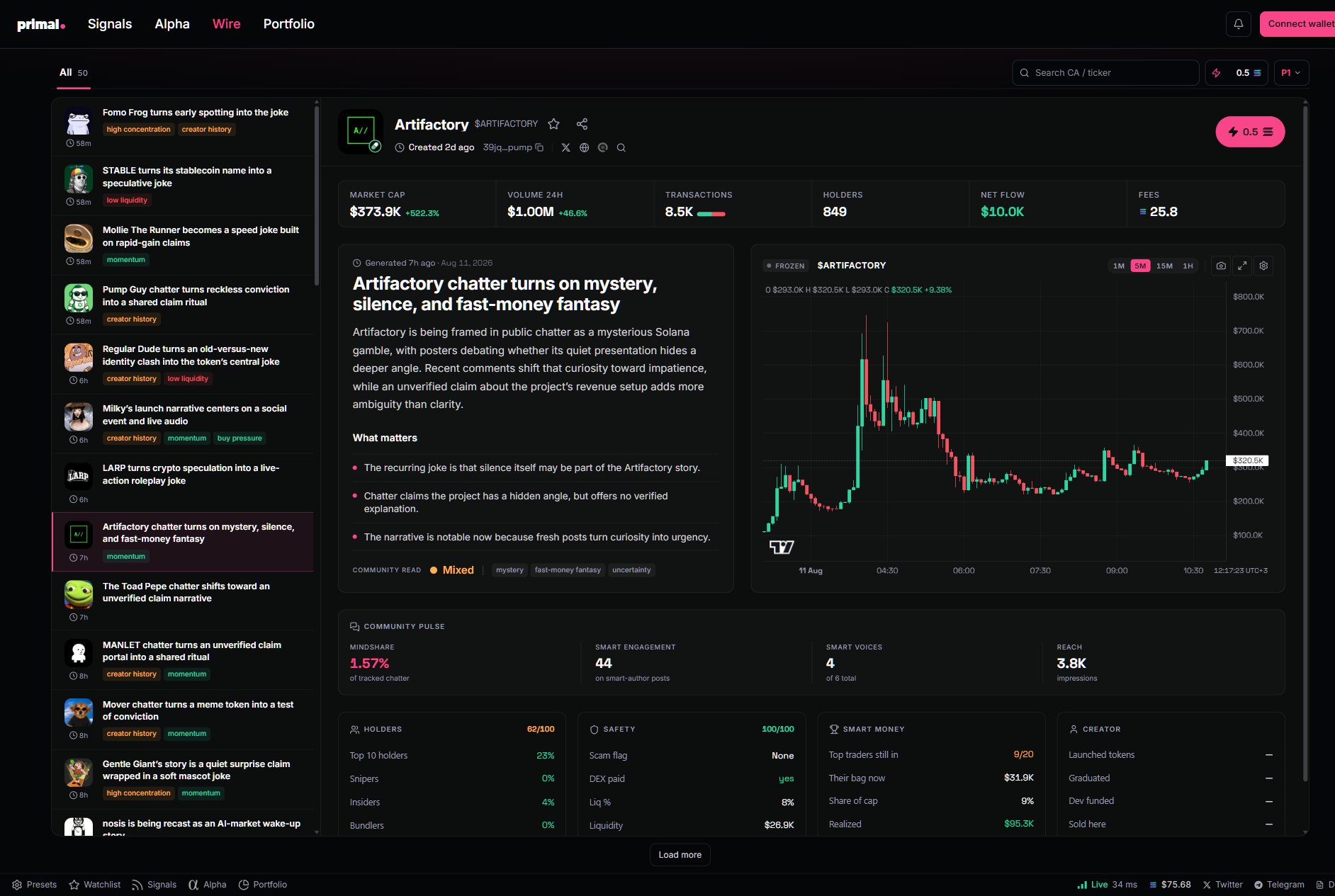Click the mystery tag chip
Image resolution: width=1335 pixels, height=896 pixels.
coord(509,570)
